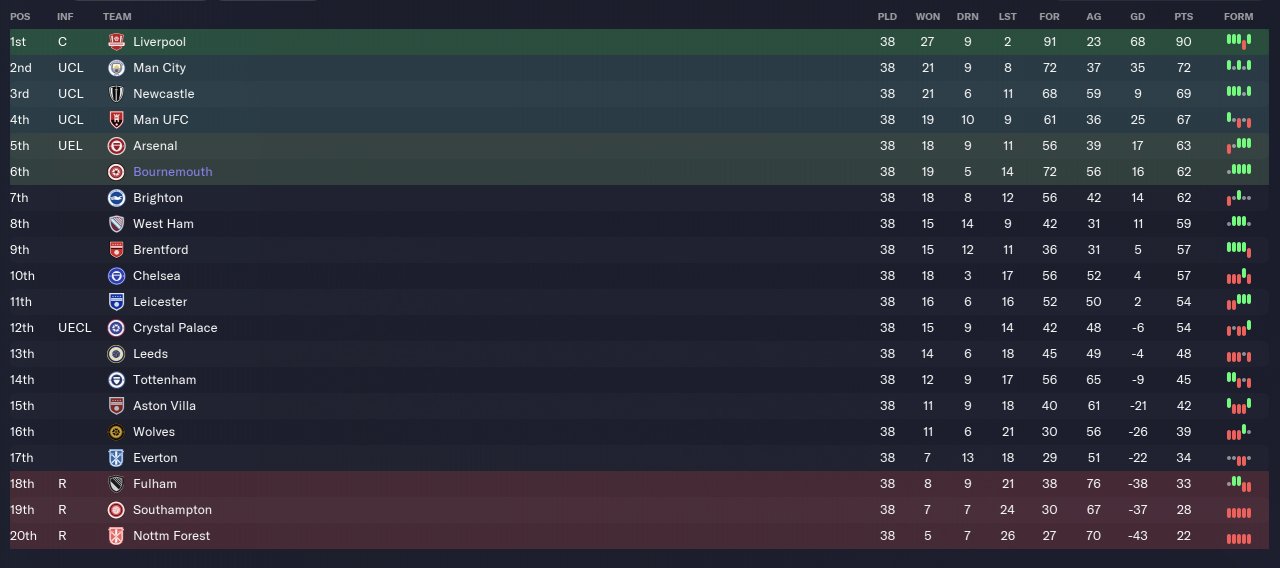The width and height of the screenshot is (1280, 568).
Task: Select the Fulham relegation row
Action: tap(640, 484)
